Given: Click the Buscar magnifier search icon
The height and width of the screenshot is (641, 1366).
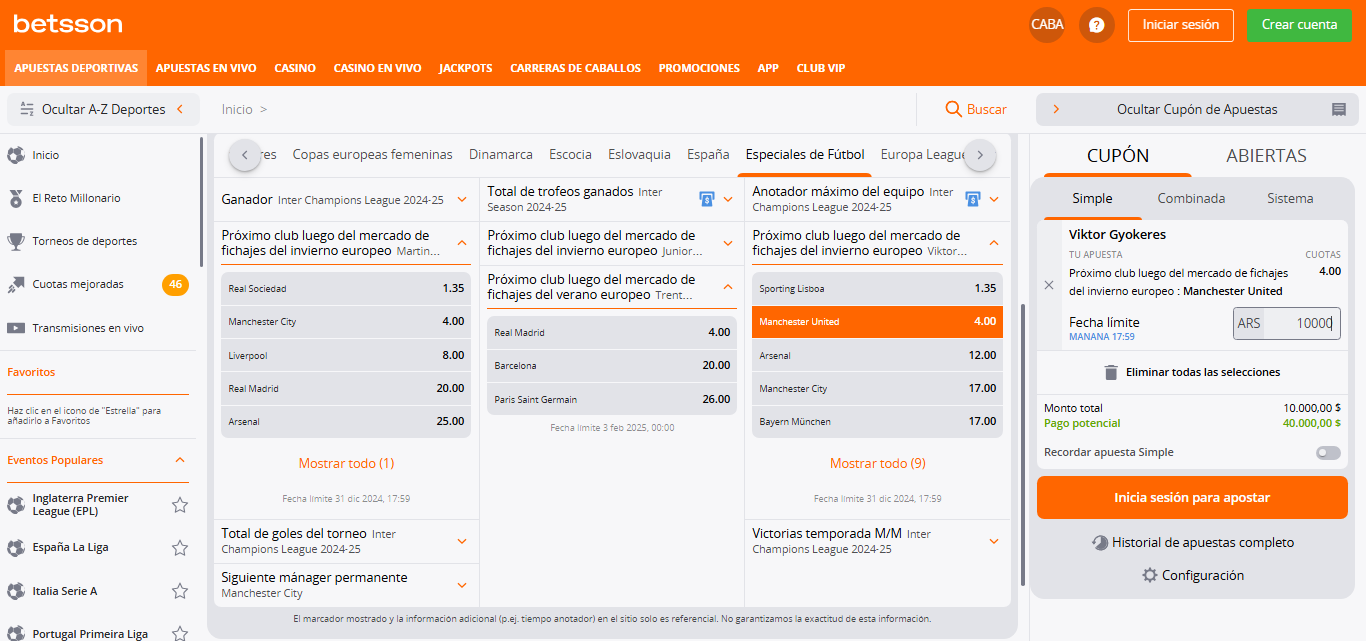Looking at the screenshot, I should pyautogui.click(x=954, y=109).
